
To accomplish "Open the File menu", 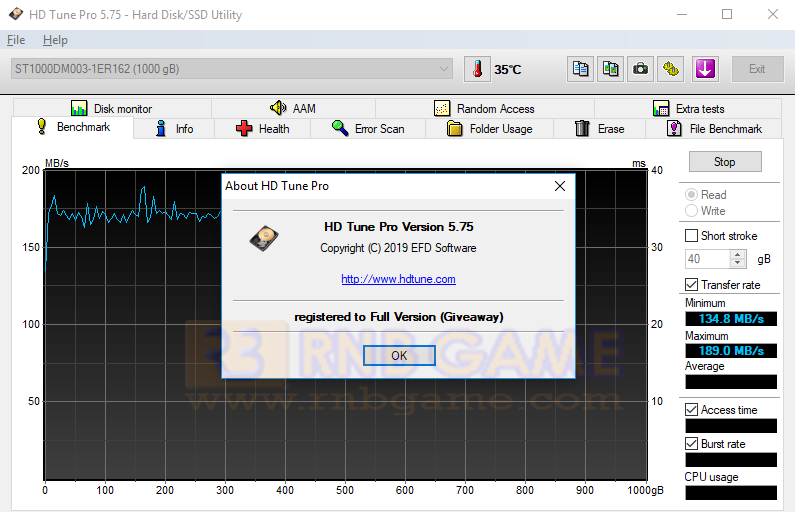I will [x=16, y=40].
